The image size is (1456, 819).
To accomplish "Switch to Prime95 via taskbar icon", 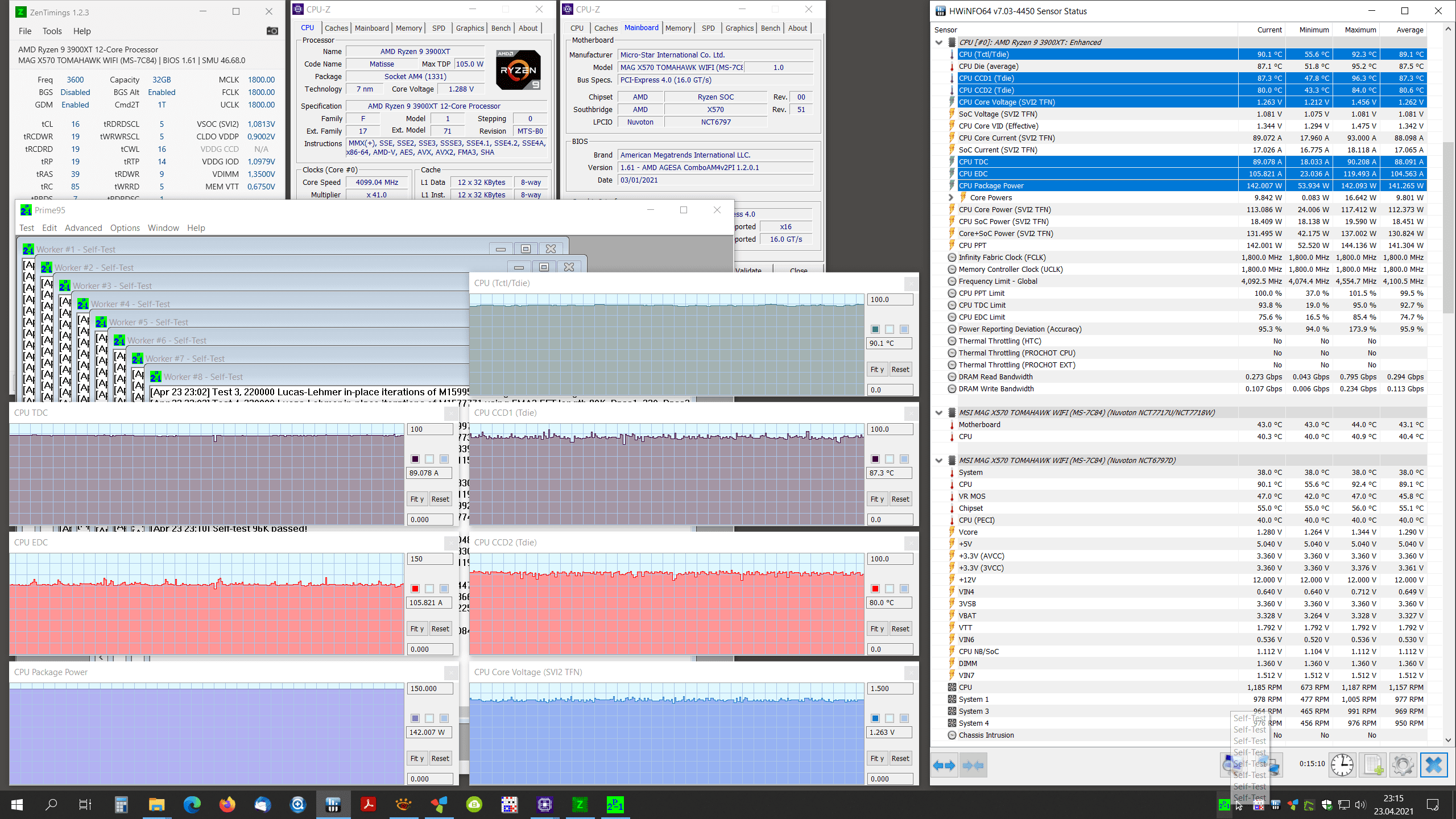I will coord(615,805).
